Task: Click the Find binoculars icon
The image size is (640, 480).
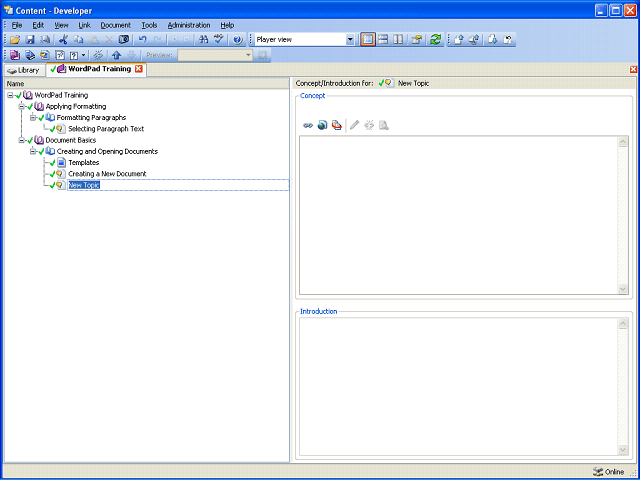Action: point(203,40)
